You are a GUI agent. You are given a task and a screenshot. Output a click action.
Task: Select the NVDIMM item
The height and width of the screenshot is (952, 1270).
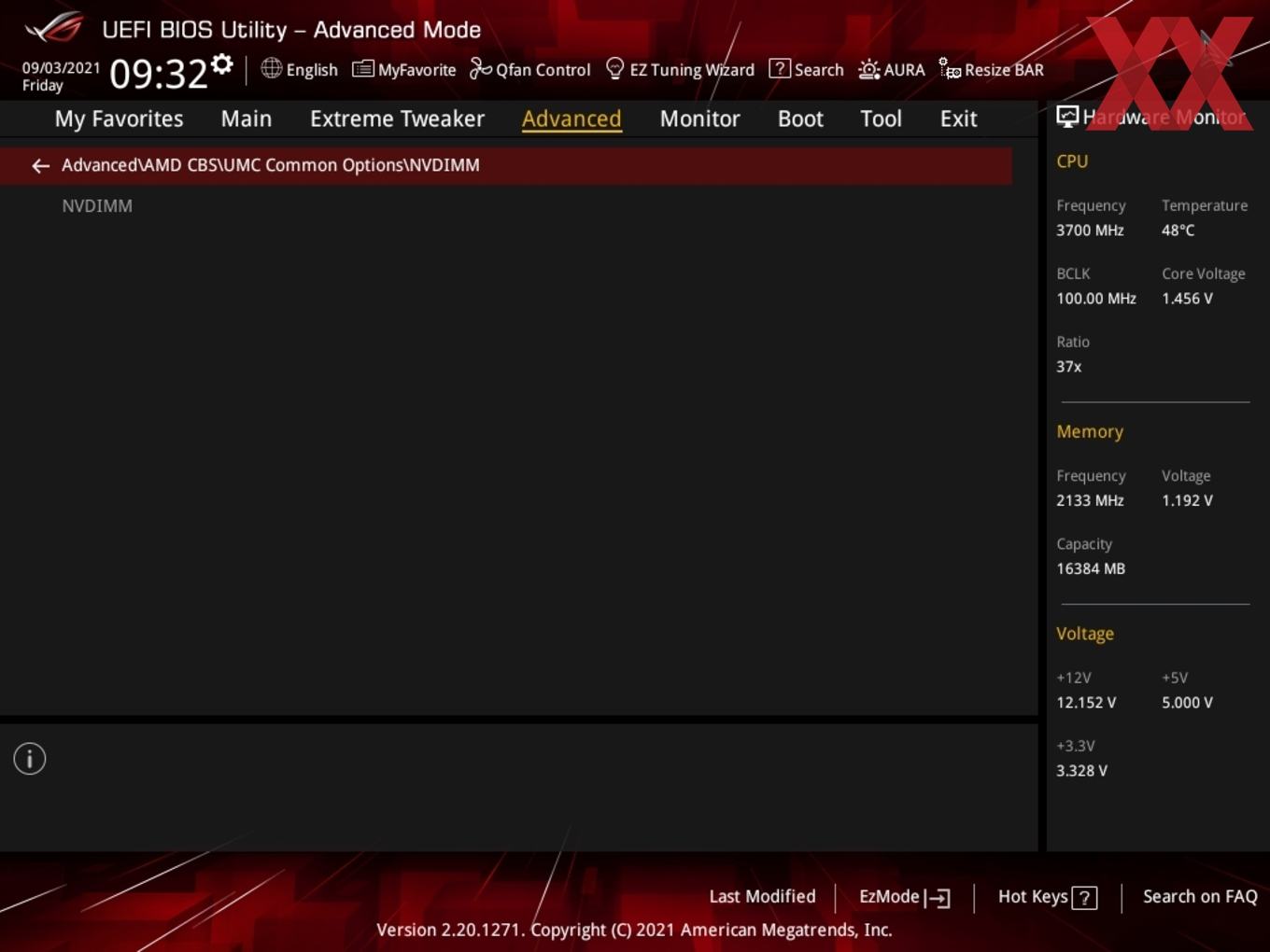(x=97, y=206)
